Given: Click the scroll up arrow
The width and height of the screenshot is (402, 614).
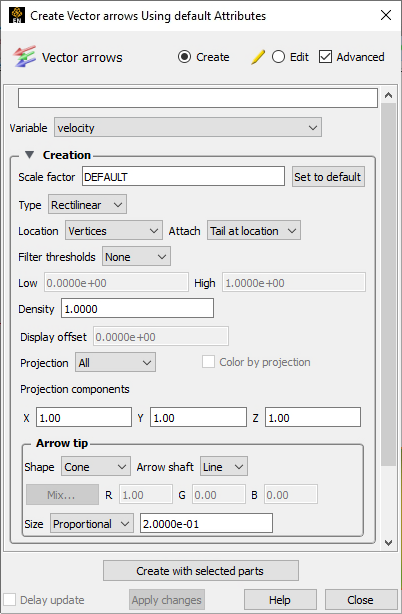Looking at the screenshot, I should click(x=388, y=95).
